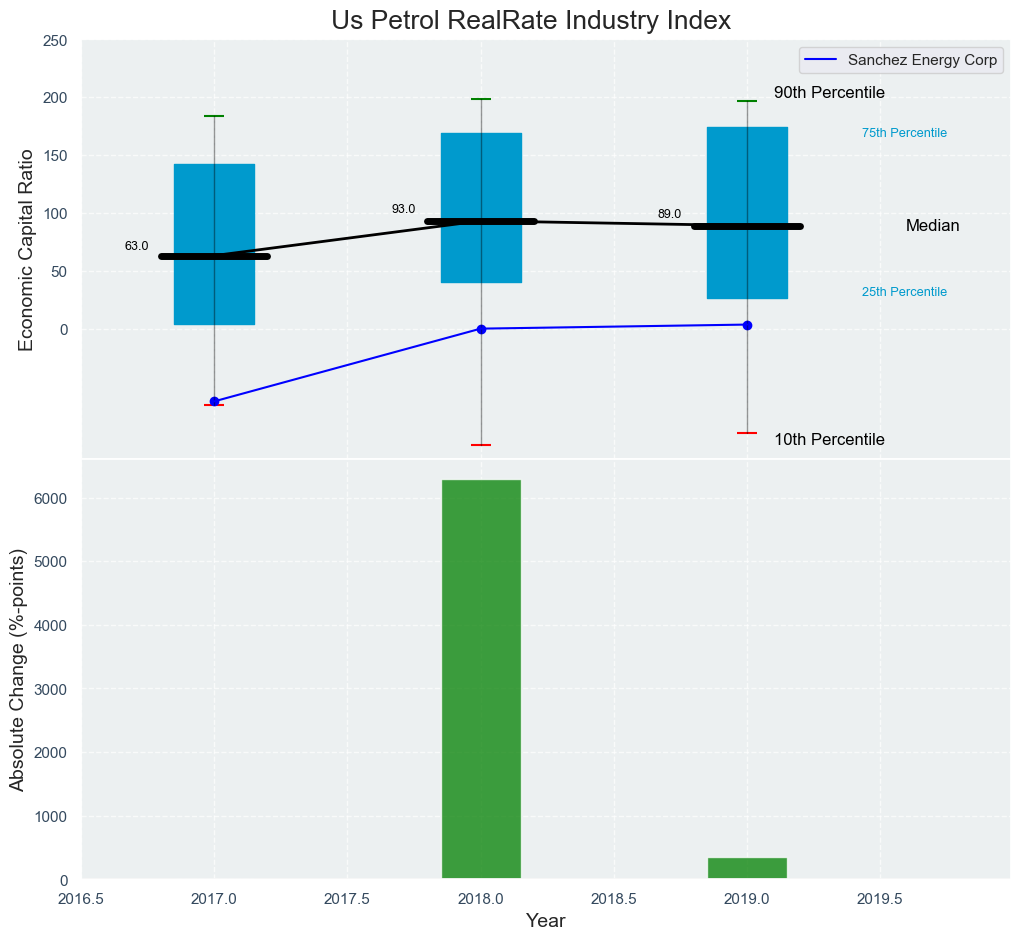
Task: Click the '90th Percentile' annotation
Action: pos(829,92)
